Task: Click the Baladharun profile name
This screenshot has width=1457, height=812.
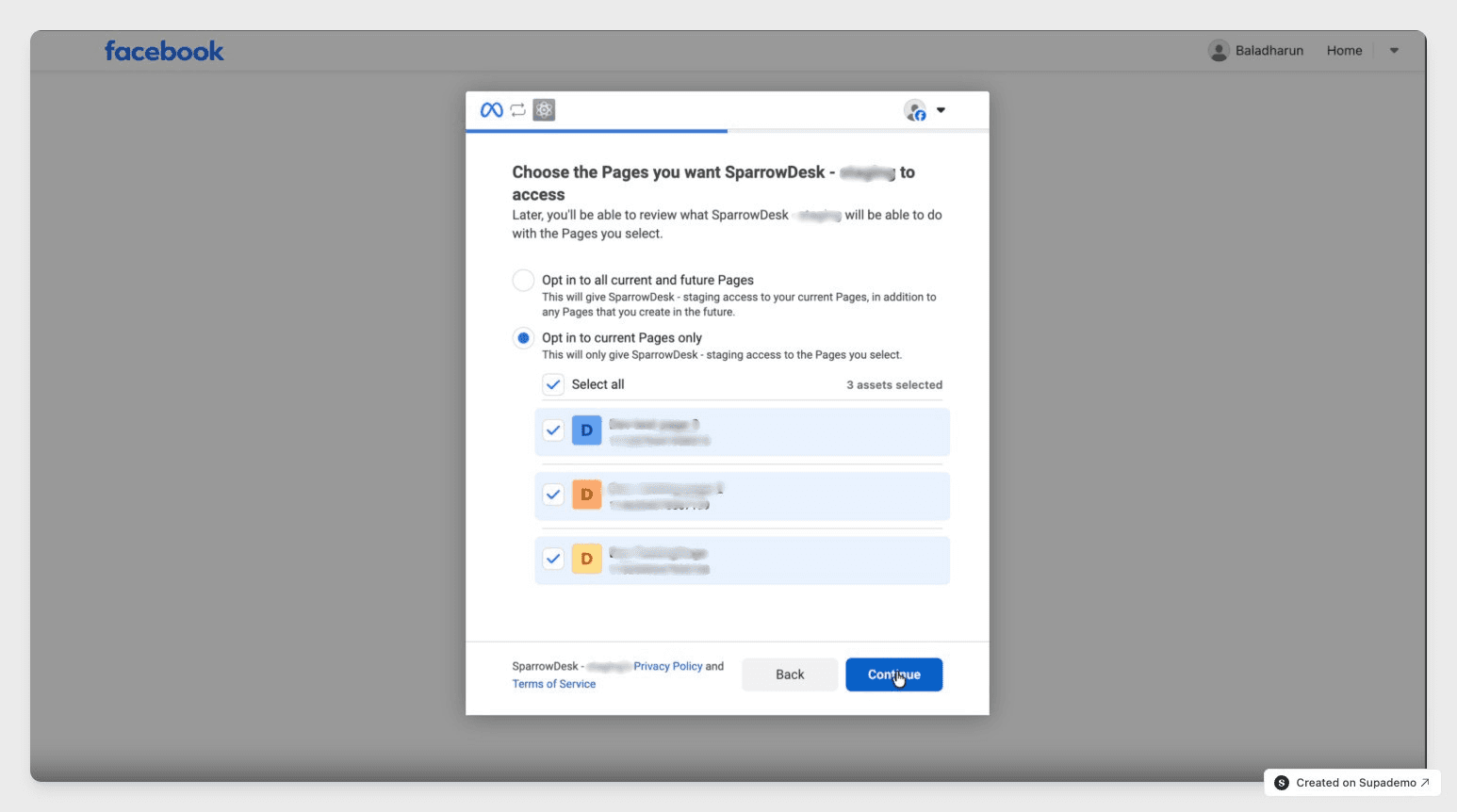Action: click(x=1269, y=51)
